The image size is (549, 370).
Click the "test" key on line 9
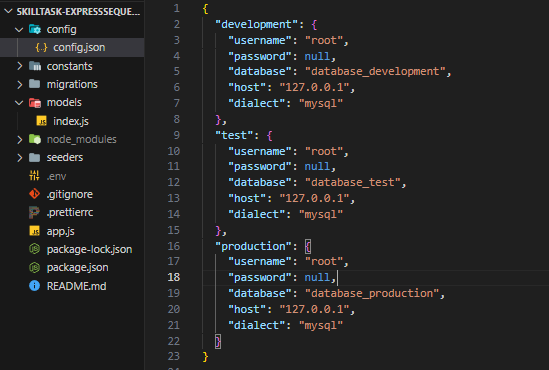234,135
